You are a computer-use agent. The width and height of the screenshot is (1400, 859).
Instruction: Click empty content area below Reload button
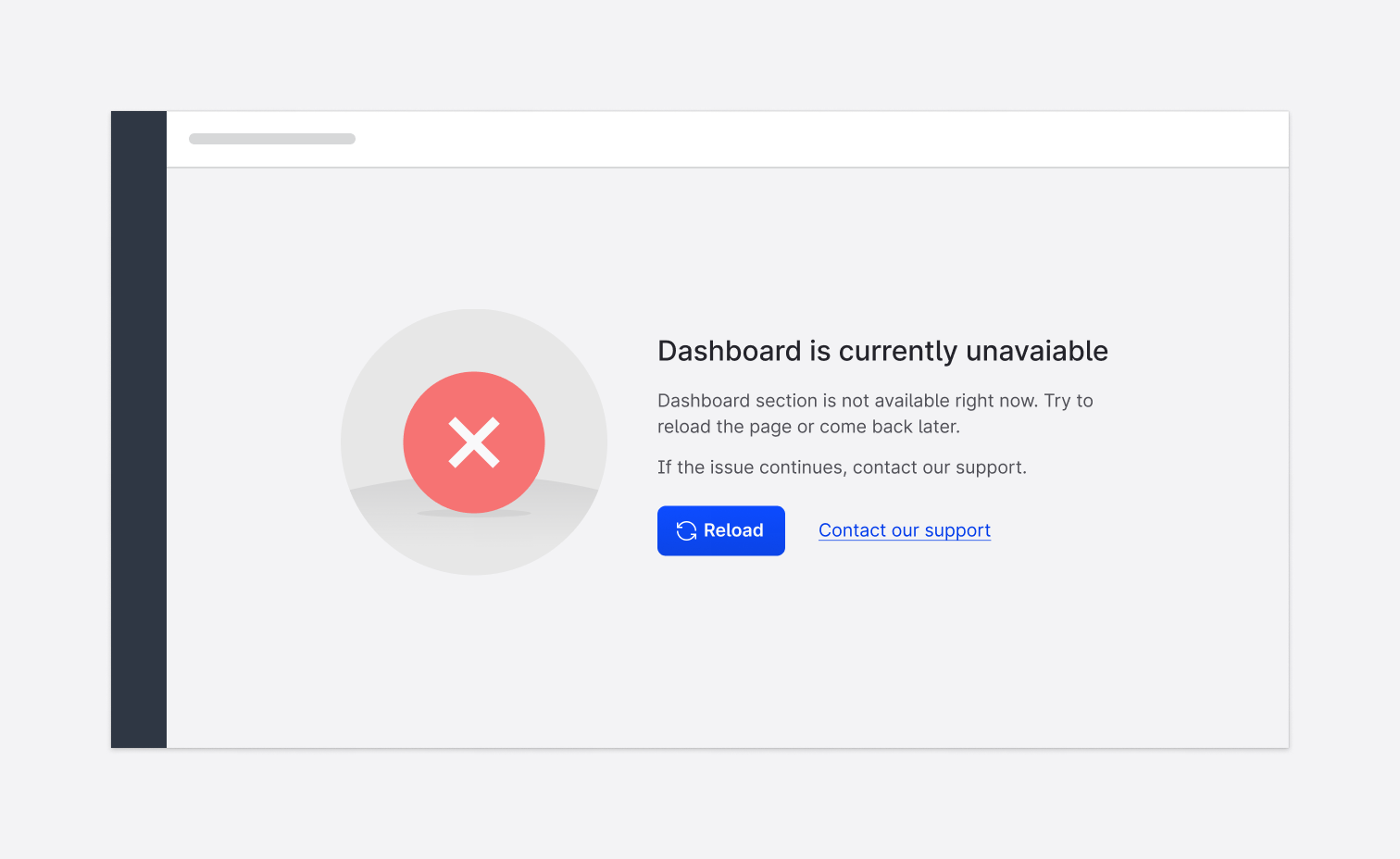pos(722,648)
